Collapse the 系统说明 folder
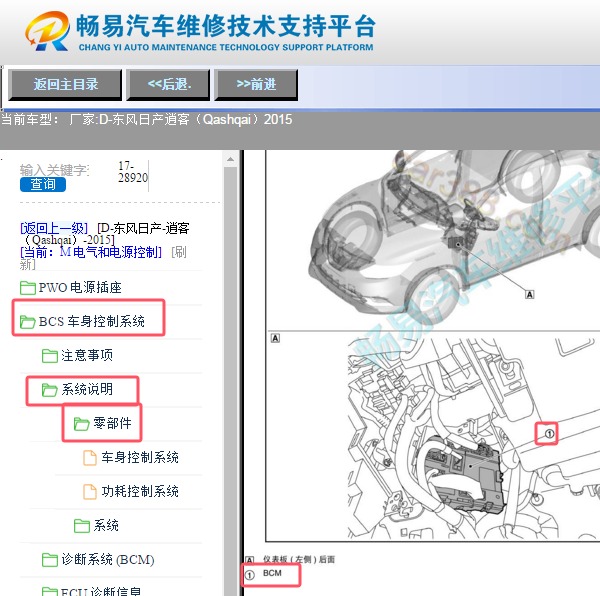This screenshot has width=600, height=596. tap(87, 390)
